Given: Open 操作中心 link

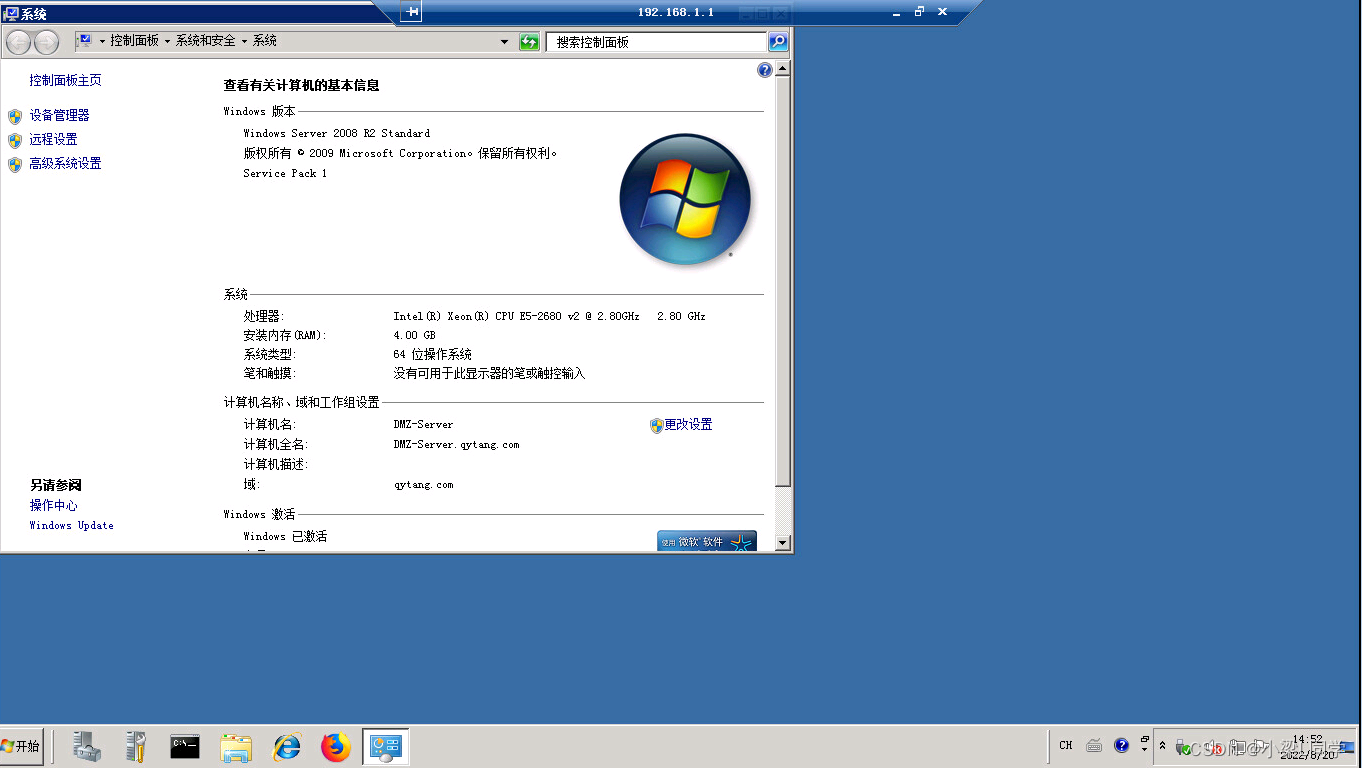Looking at the screenshot, I should pyautogui.click(x=53, y=505).
